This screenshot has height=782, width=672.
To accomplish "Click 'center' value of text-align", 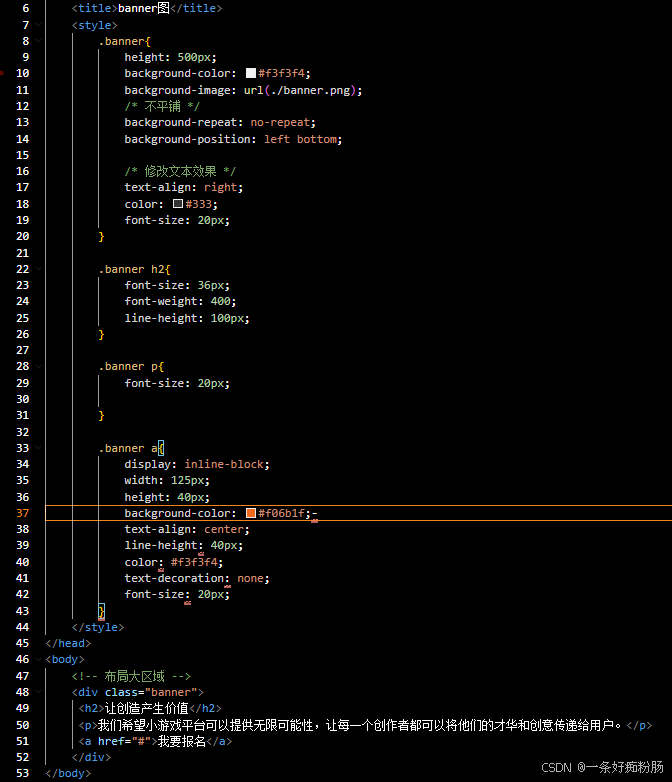I will click(x=224, y=529).
